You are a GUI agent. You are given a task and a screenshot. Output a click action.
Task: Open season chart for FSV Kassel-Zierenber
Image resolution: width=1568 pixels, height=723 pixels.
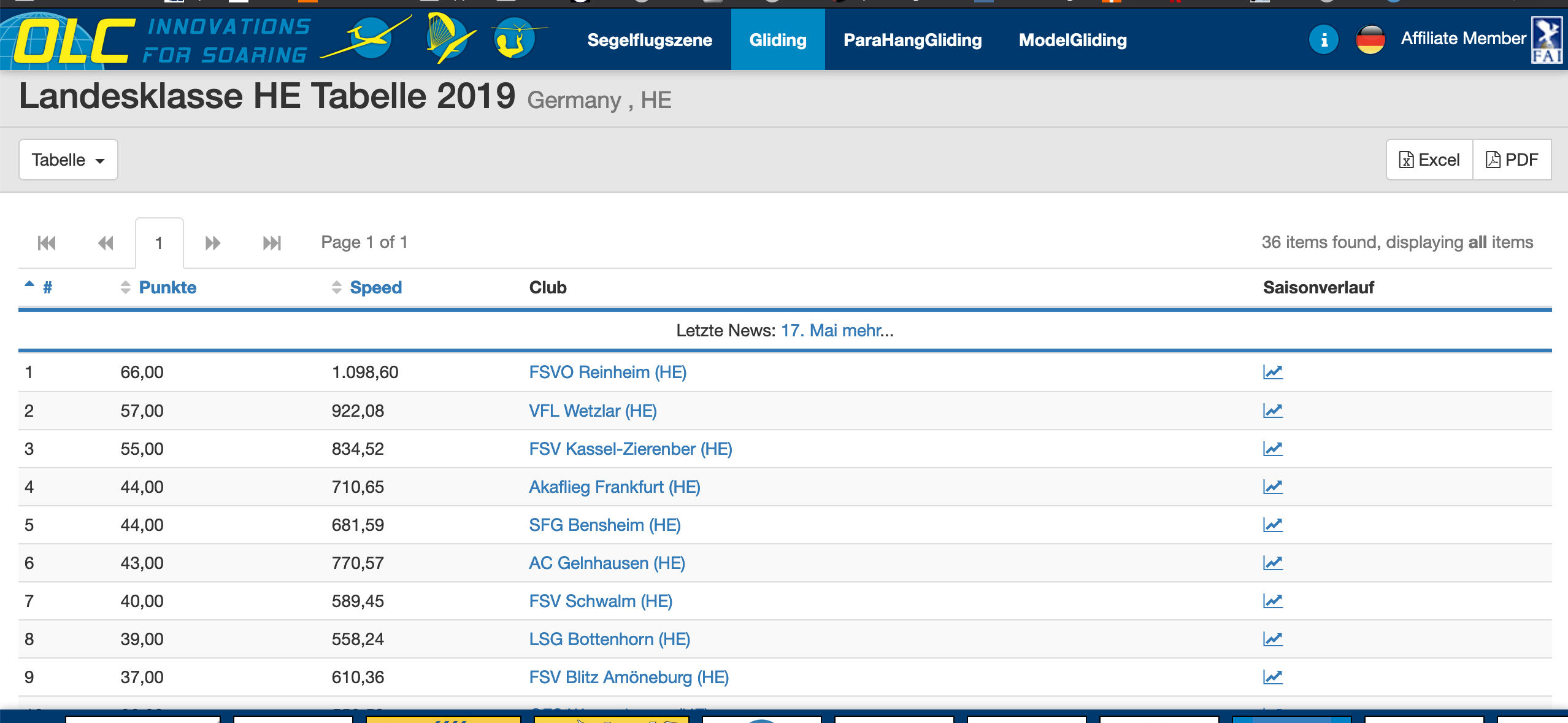click(1273, 449)
